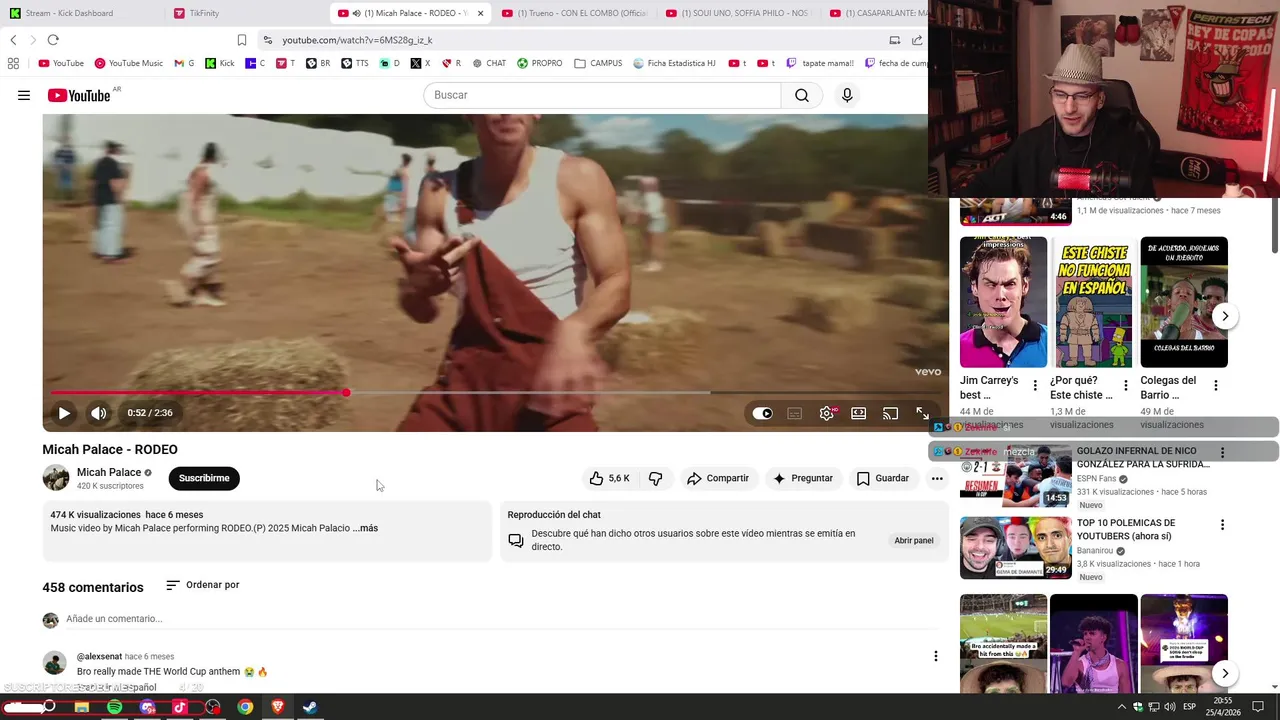This screenshot has width=1280, height=720.
Task: Click Abrir panel for the chat replay
Action: (914, 540)
